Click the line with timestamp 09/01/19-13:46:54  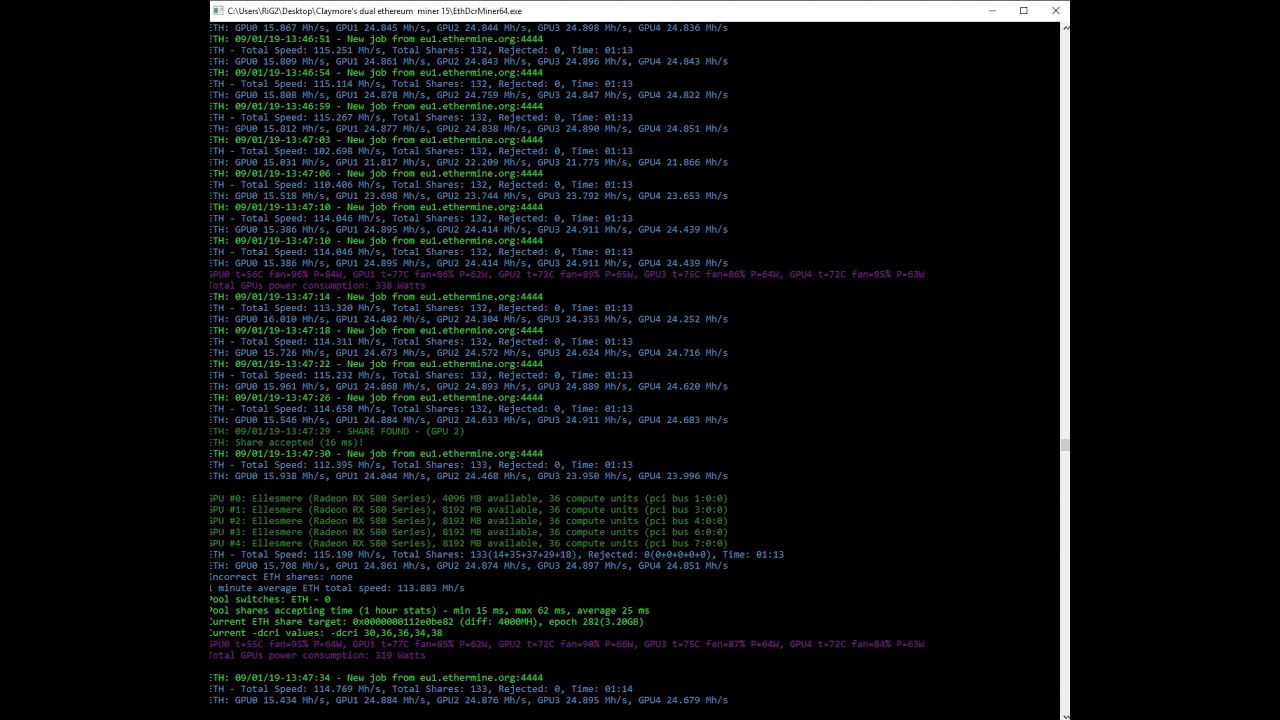(377, 73)
